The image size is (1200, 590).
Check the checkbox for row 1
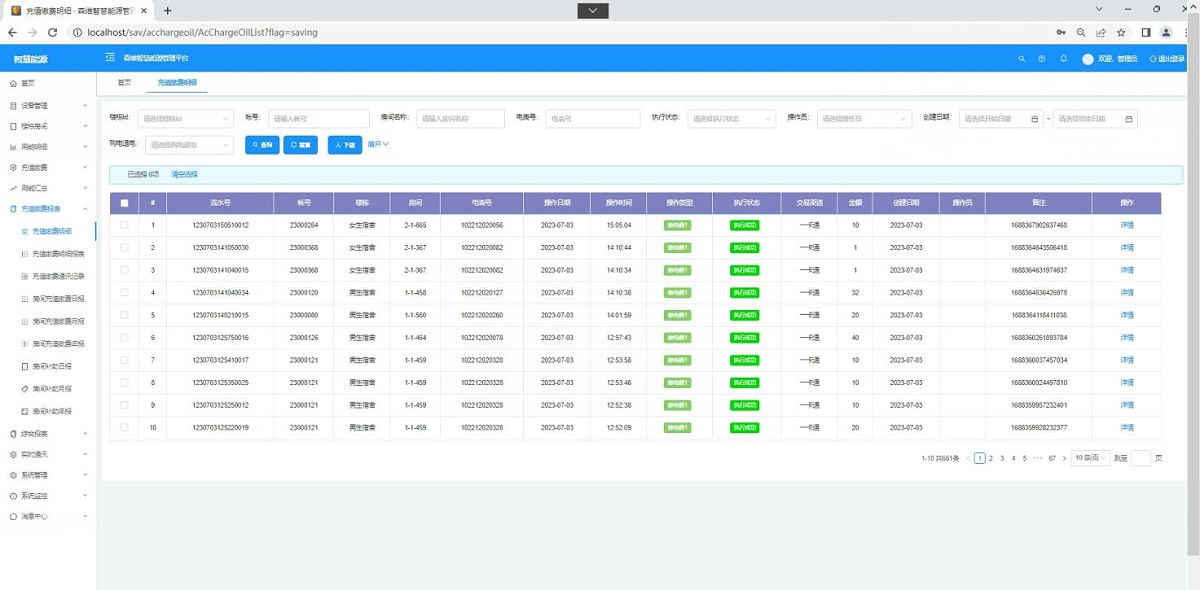click(x=124, y=225)
